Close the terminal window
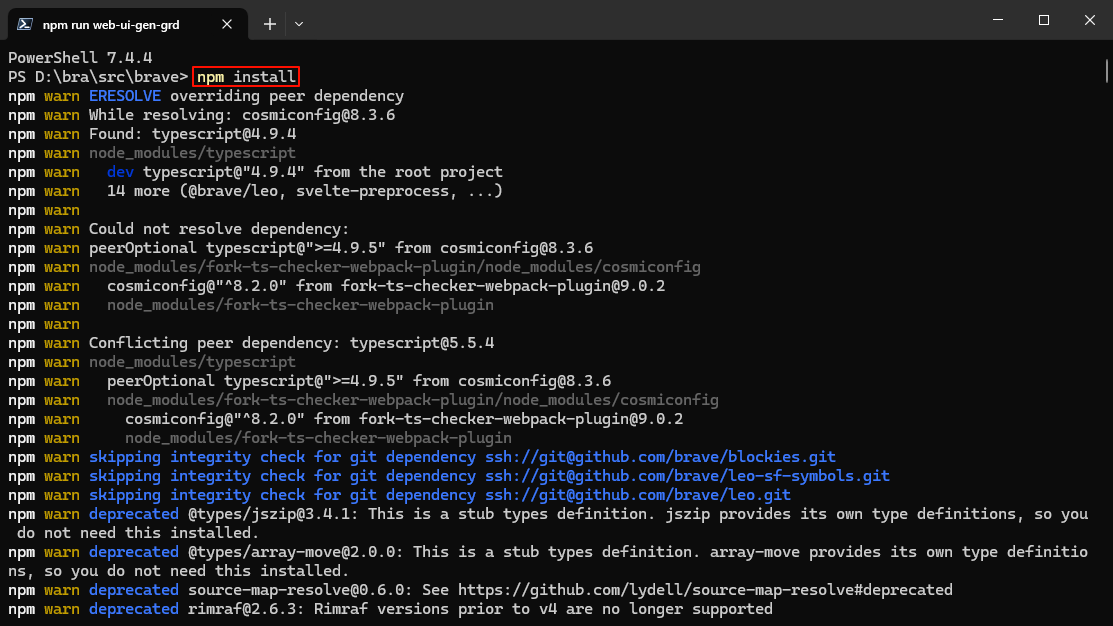Image resolution: width=1113 pixels, height=626 pixels. (1090, 20)
